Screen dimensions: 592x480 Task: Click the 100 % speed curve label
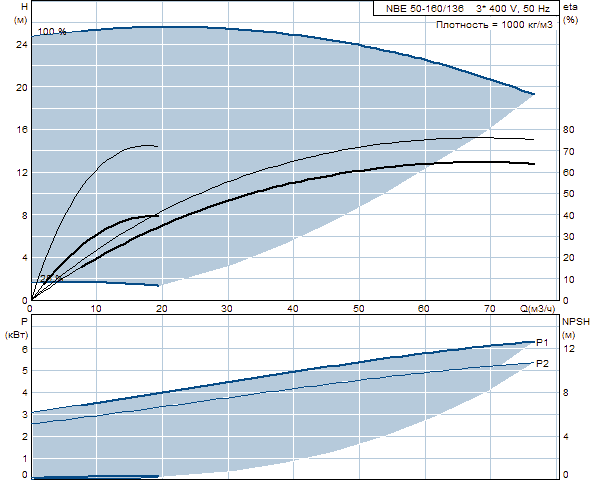[x=52, y=32]
